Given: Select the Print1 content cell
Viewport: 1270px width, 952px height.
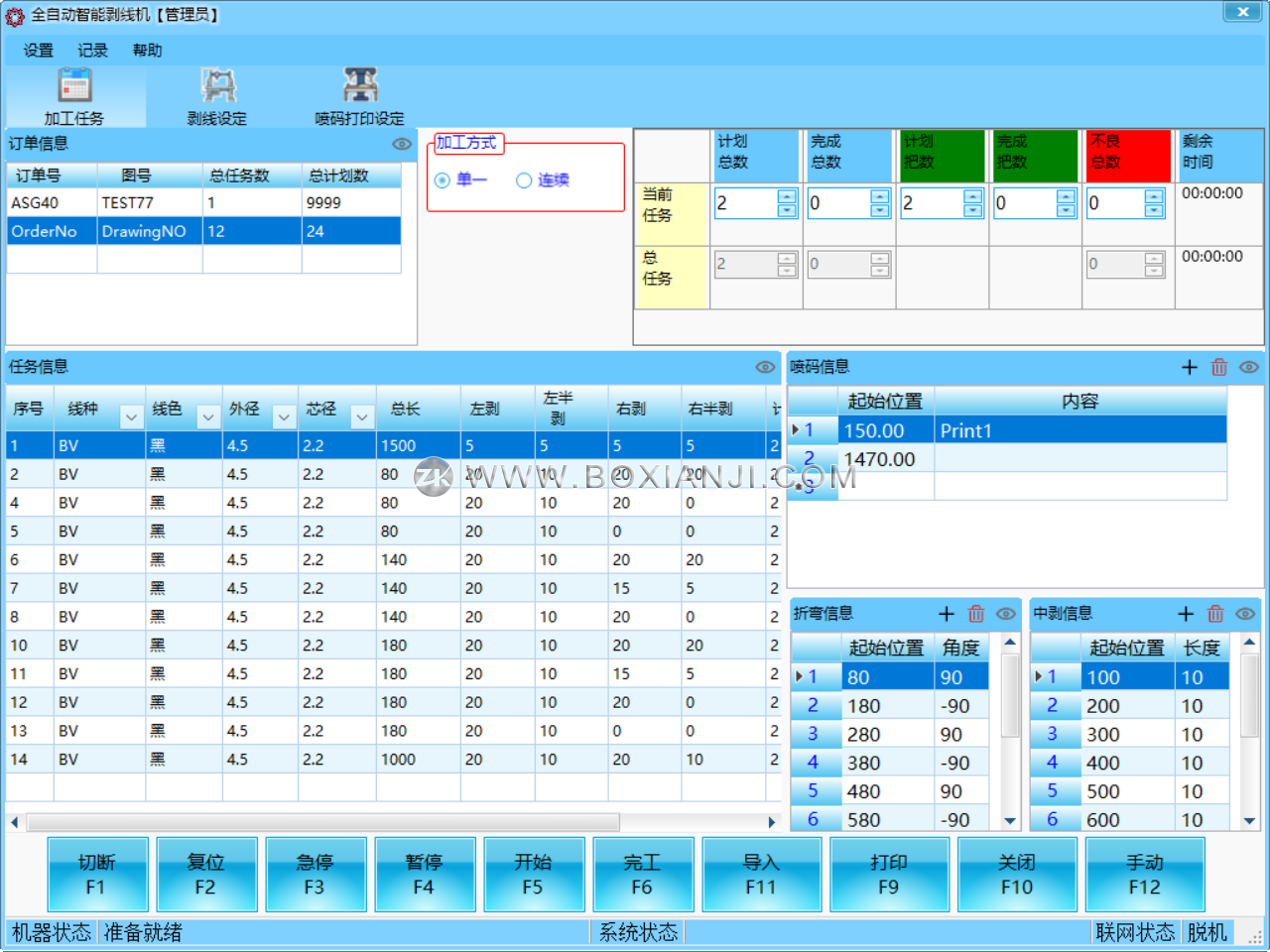Looking at the screenshot, I should 1080,430.
